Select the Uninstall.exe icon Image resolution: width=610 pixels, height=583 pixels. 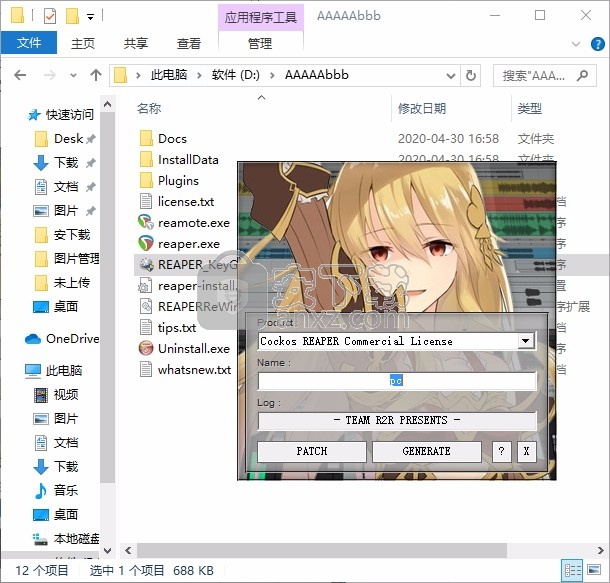point(146,348)
